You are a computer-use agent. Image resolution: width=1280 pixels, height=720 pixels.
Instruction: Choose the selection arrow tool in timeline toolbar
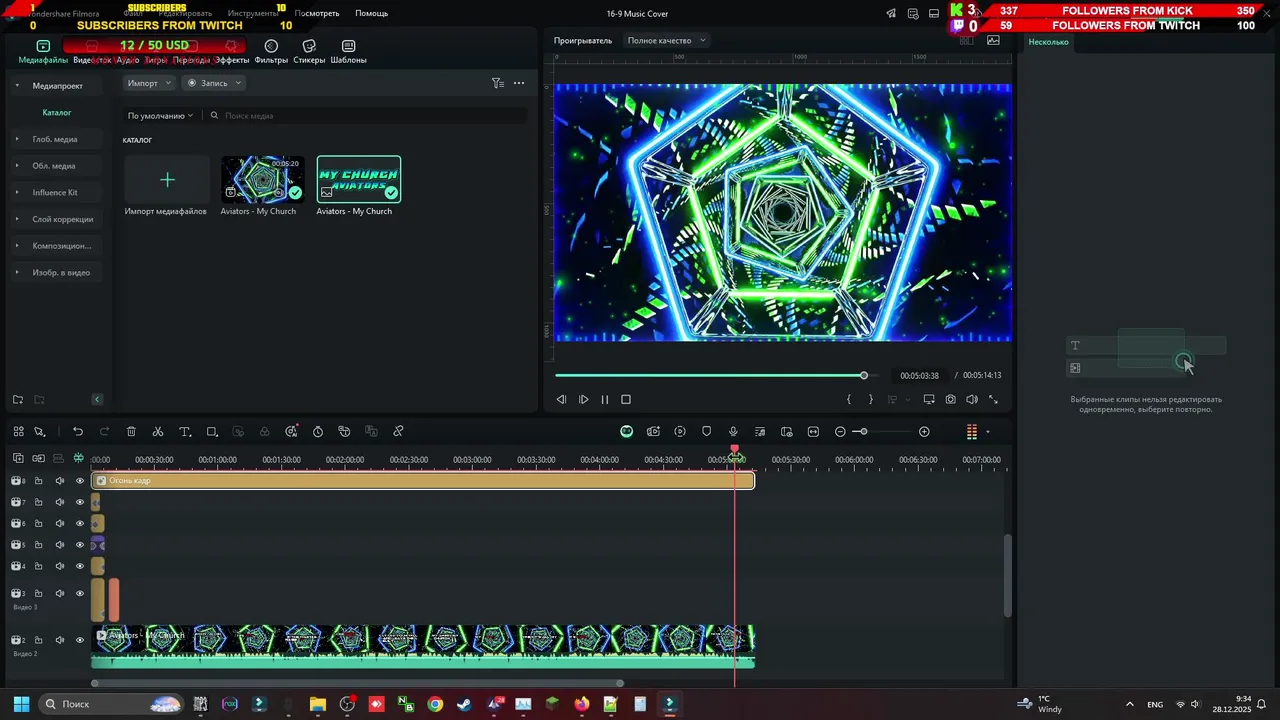[x=40, y=432]
